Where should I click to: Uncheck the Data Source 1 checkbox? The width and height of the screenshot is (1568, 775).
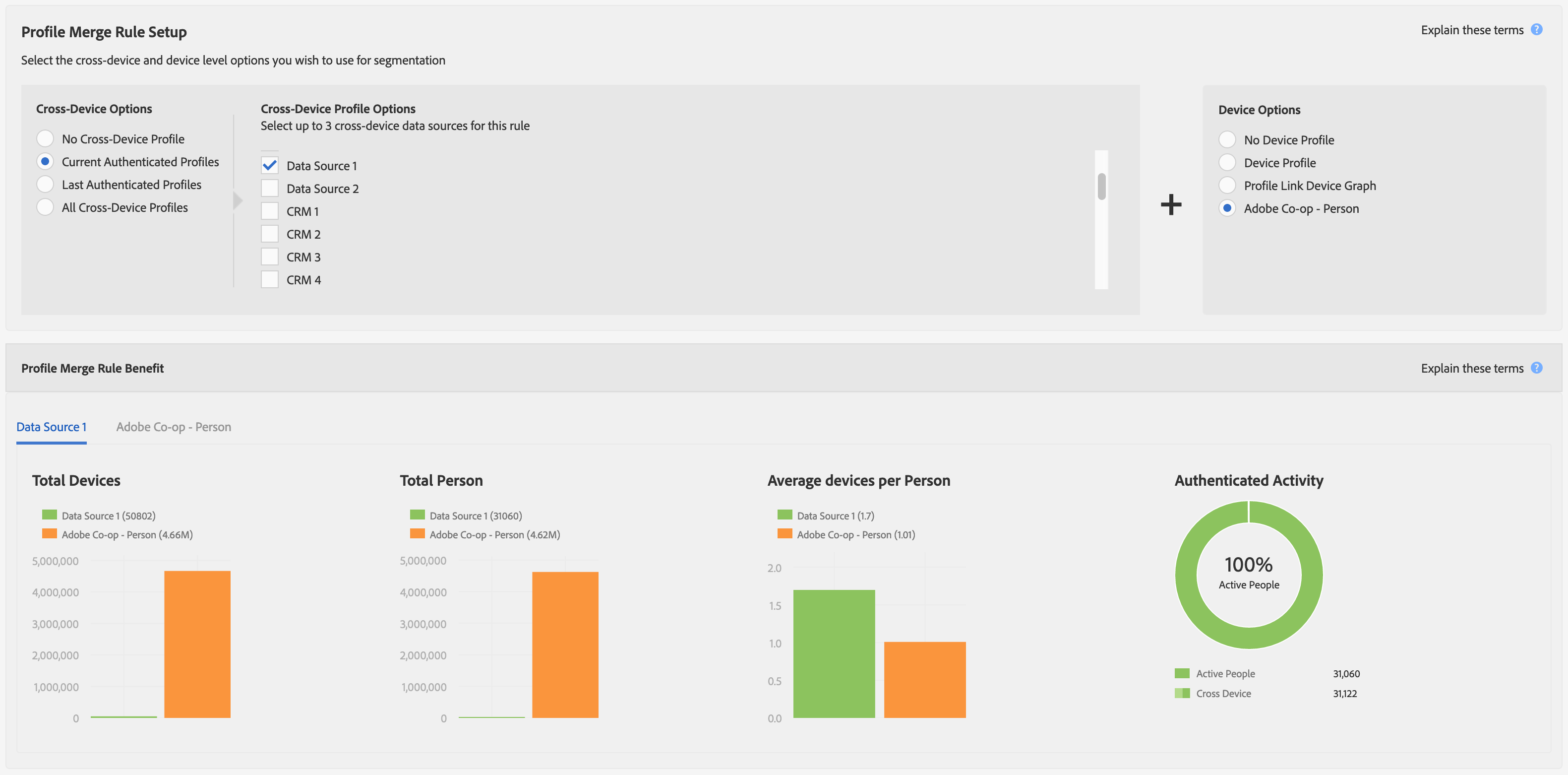coord(270,166)
